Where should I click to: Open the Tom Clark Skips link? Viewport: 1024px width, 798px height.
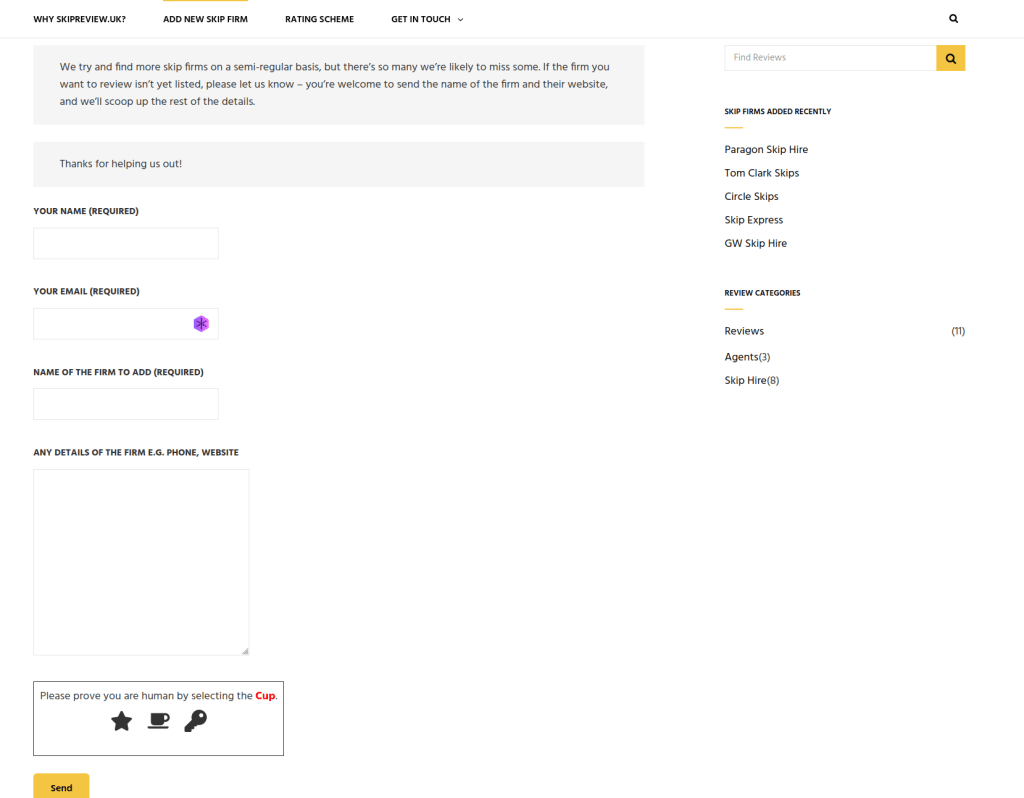coord(761,173)
